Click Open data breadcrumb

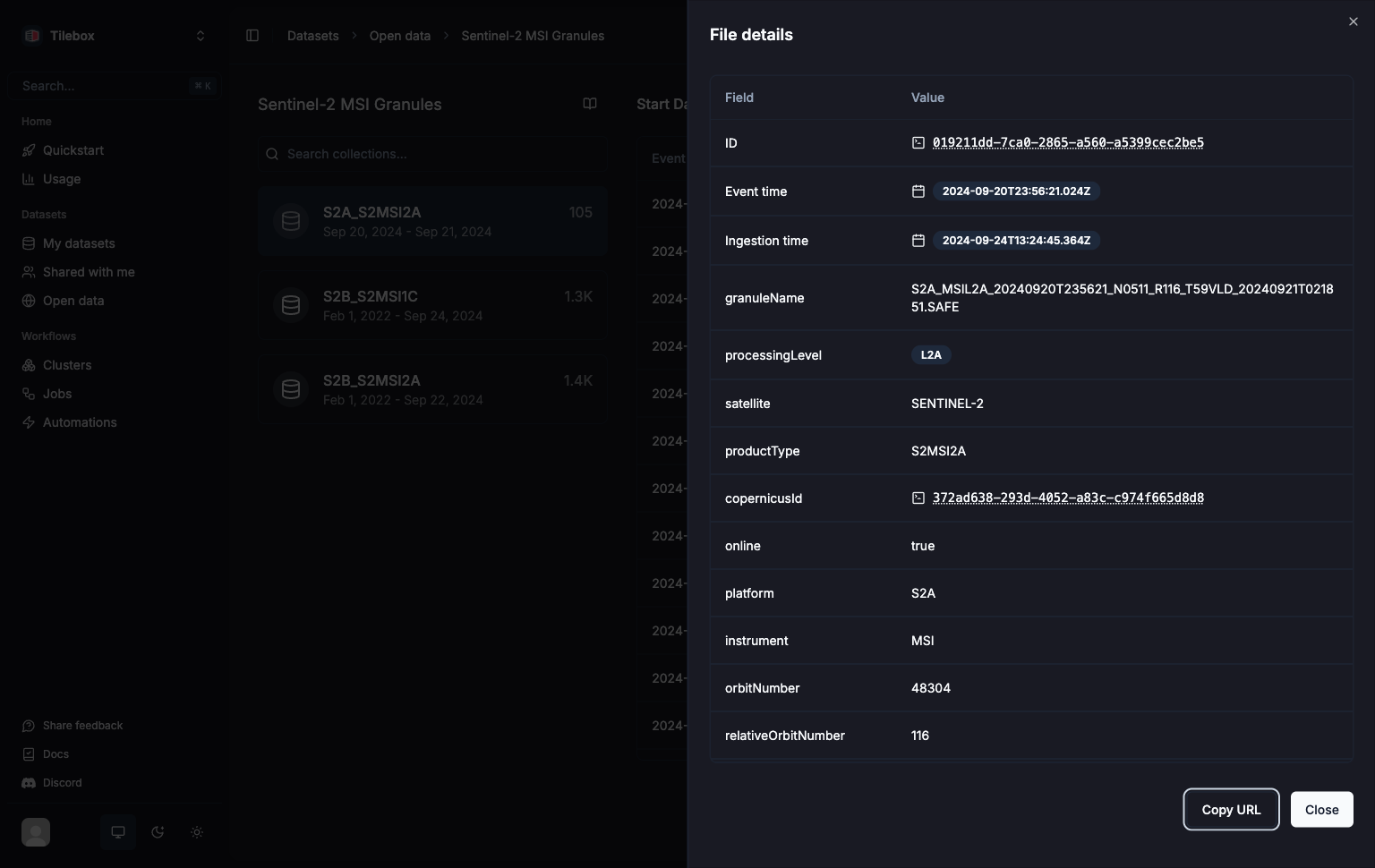point(400,36)
